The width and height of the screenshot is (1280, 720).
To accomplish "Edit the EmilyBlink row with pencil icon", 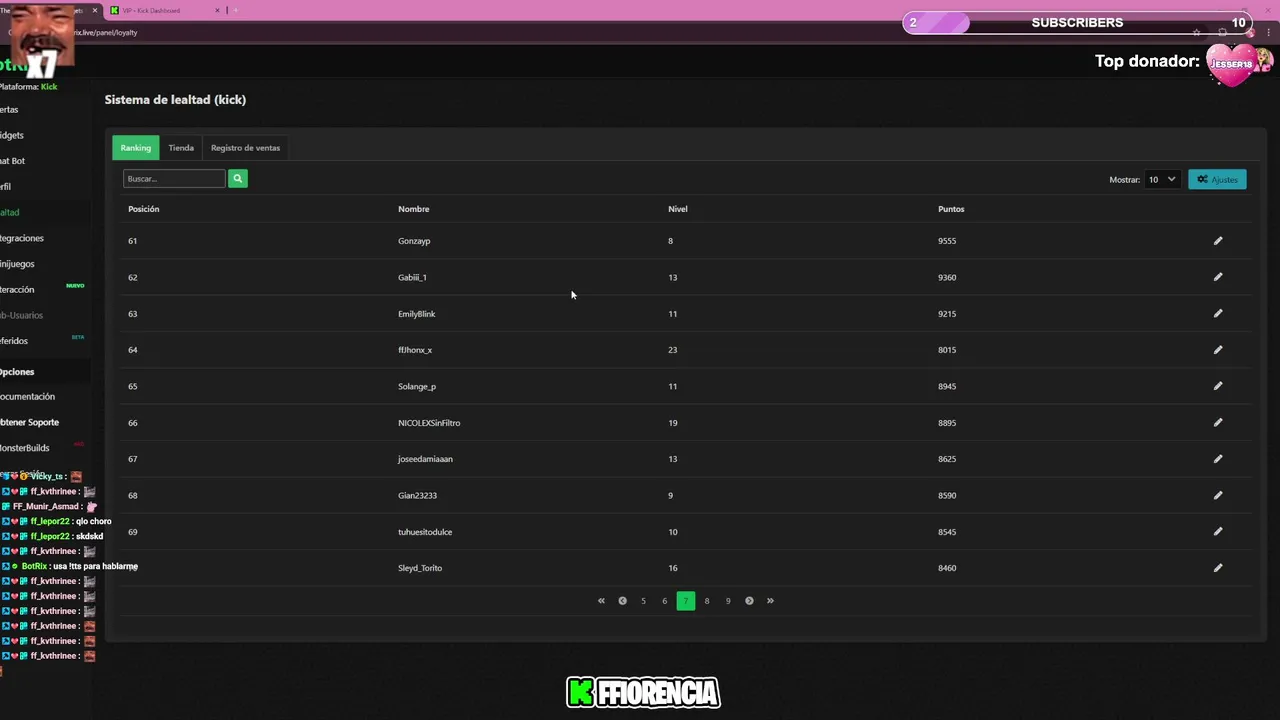I will (x=1218, y=314).
